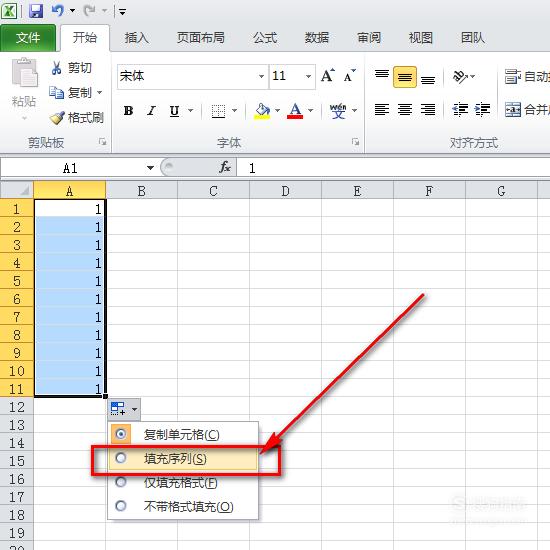Switch to the Review (审阅) tab
This screenshot has height=550, width=550.
click(369, 38)
